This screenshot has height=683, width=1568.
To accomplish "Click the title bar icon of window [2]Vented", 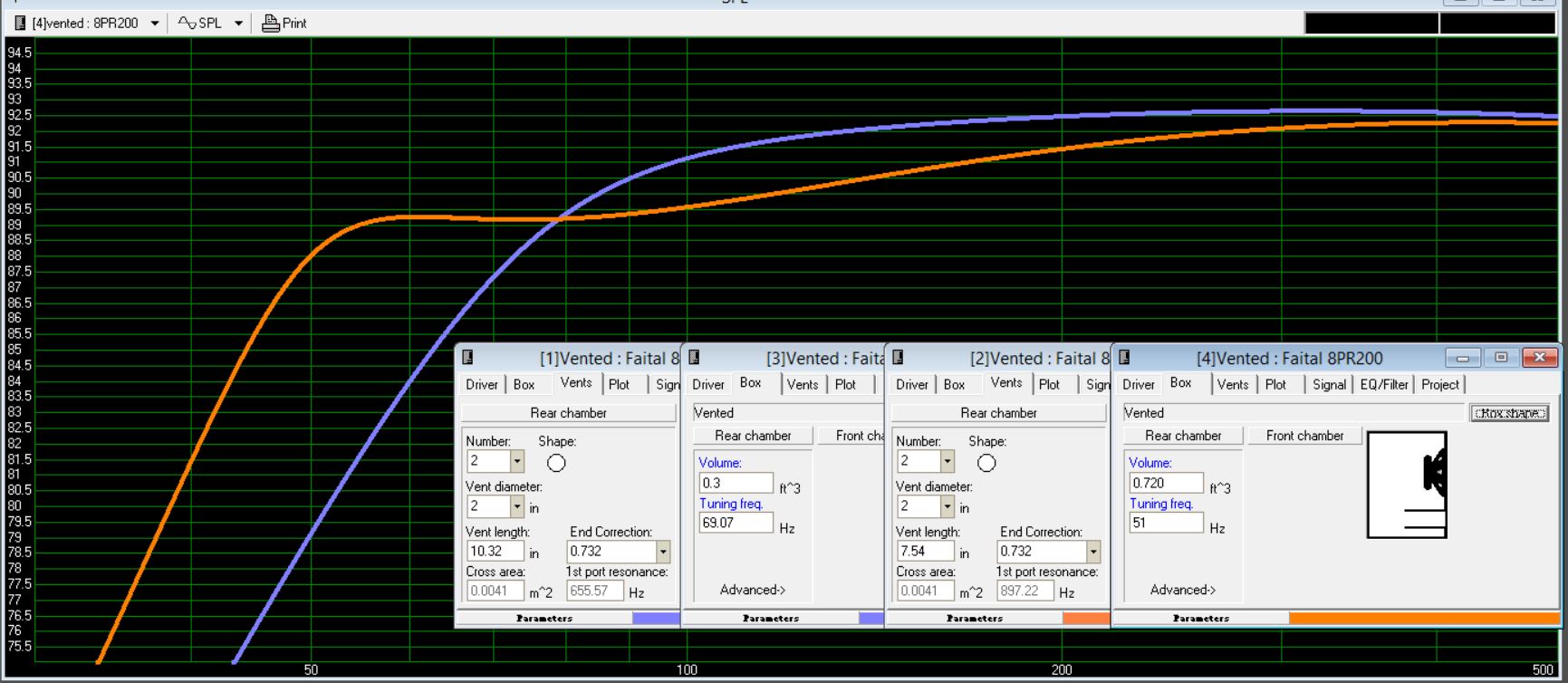I will point(898,358).
